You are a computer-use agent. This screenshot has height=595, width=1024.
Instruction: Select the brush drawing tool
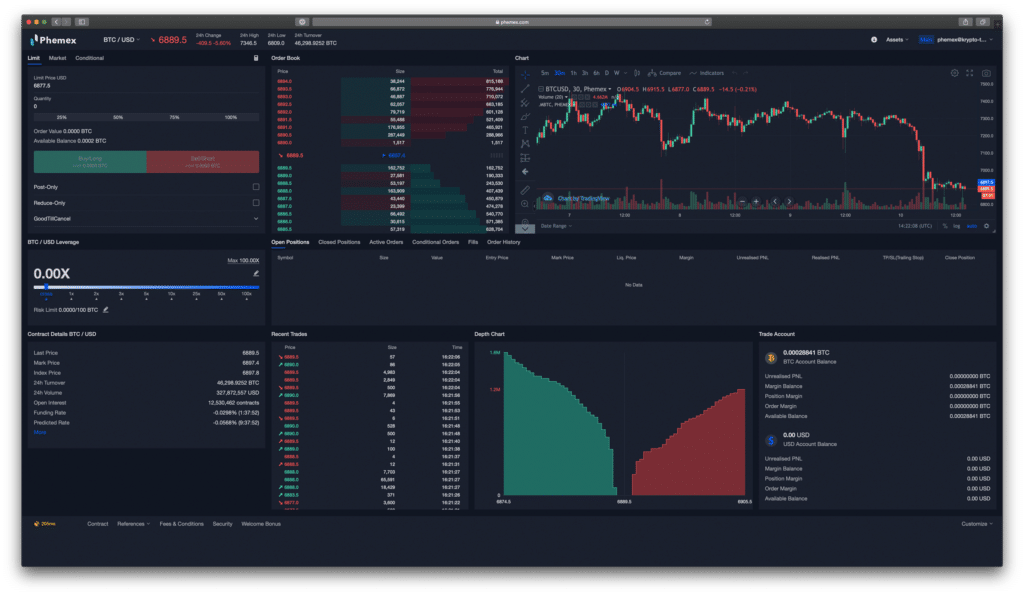[525, 116]
